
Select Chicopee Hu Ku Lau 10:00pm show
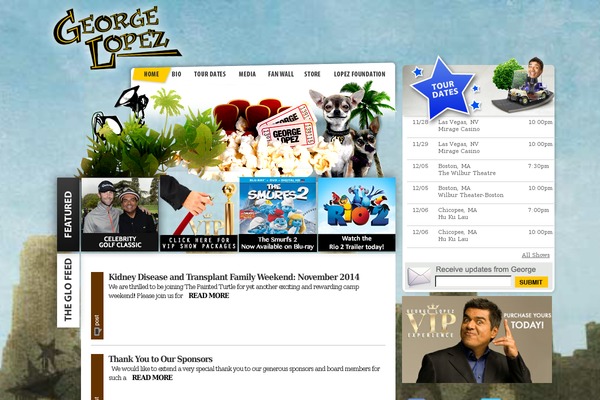point(481,236)
